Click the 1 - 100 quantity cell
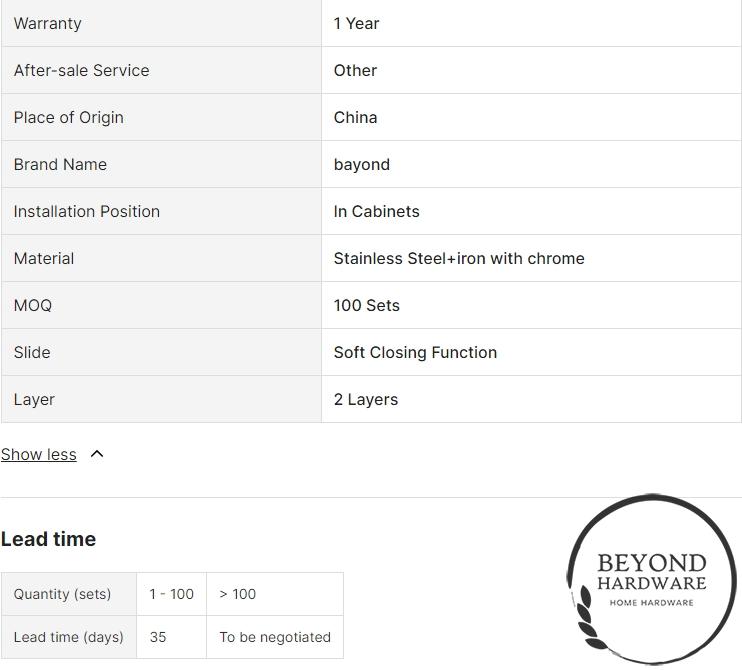 click(x=172, y=594)
